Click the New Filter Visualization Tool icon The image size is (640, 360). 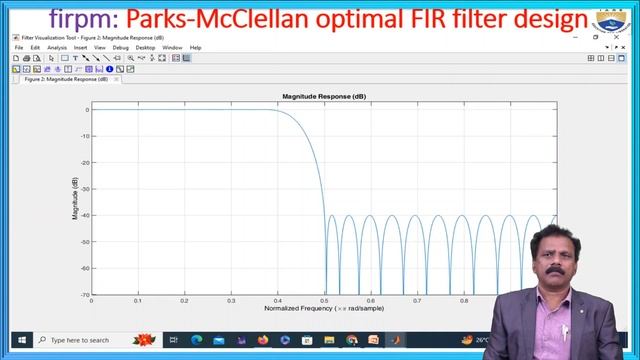(x=16, y=58)
